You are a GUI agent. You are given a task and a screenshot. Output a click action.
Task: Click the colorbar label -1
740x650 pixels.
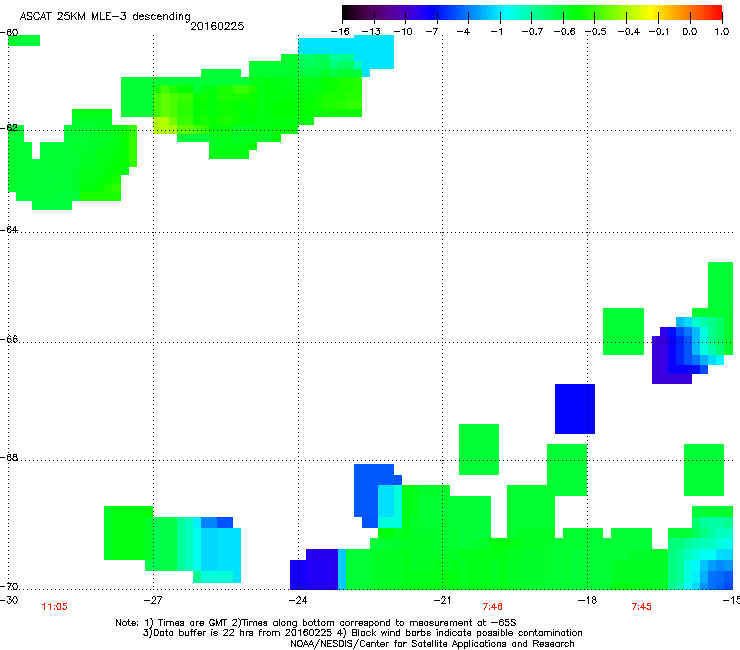(x=496, y=32)
